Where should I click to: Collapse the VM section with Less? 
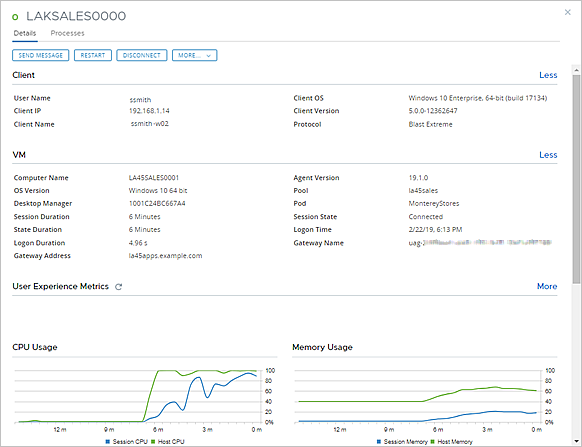tap(548, 155)
